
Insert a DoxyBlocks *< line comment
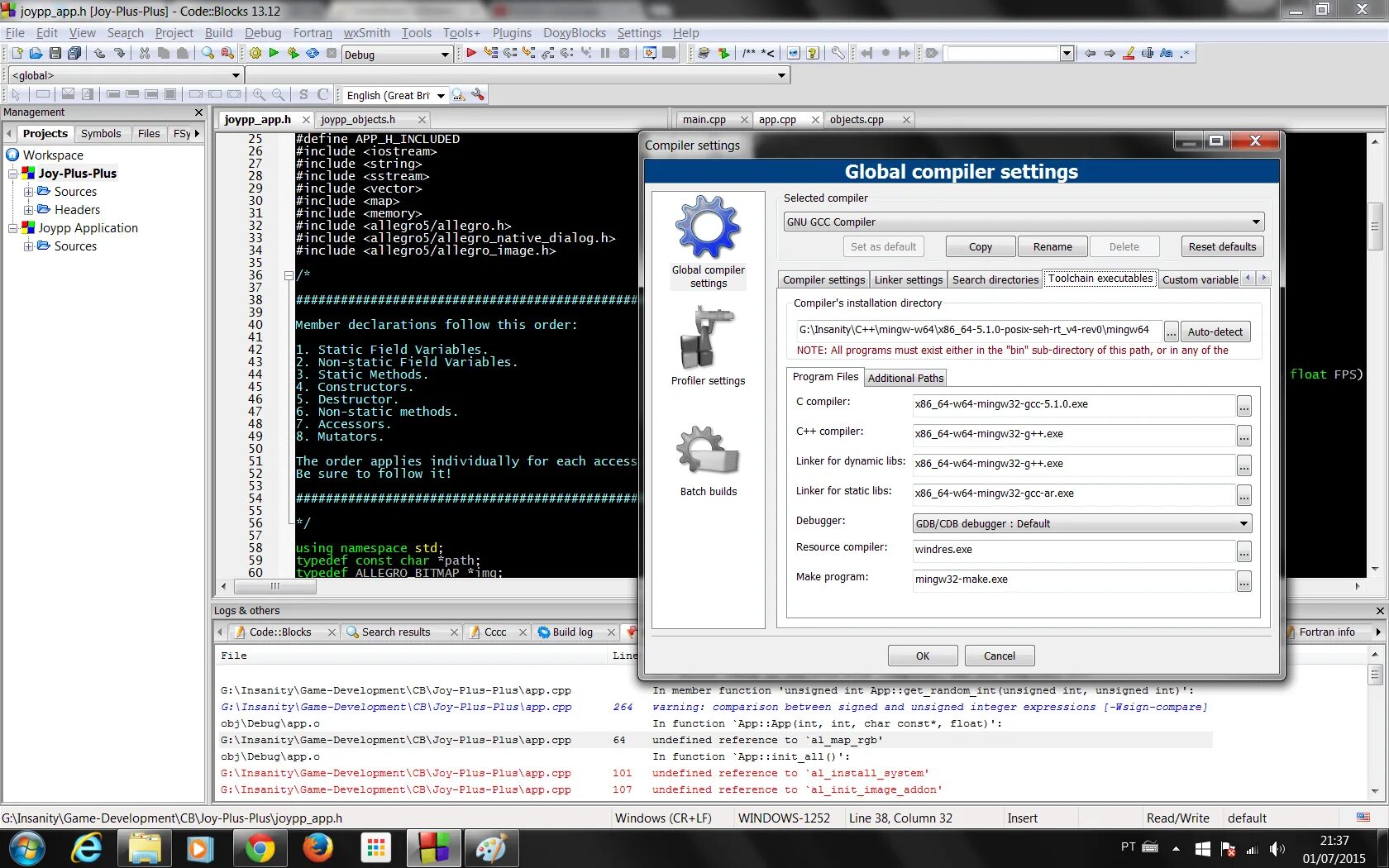768,54
